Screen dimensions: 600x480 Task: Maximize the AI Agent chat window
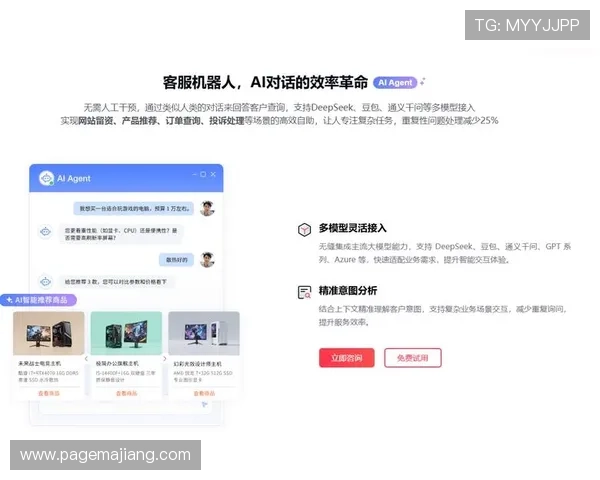pos(203,175)
